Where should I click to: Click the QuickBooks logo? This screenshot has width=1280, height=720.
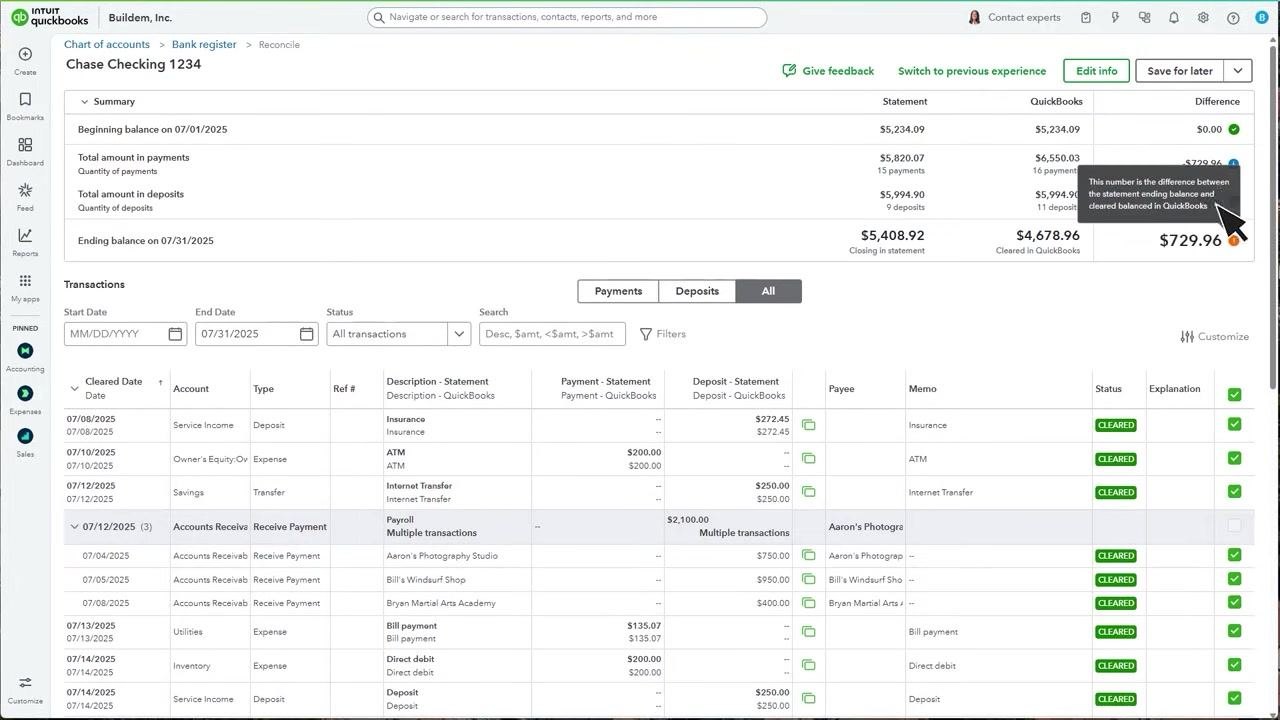pos(50,17)
